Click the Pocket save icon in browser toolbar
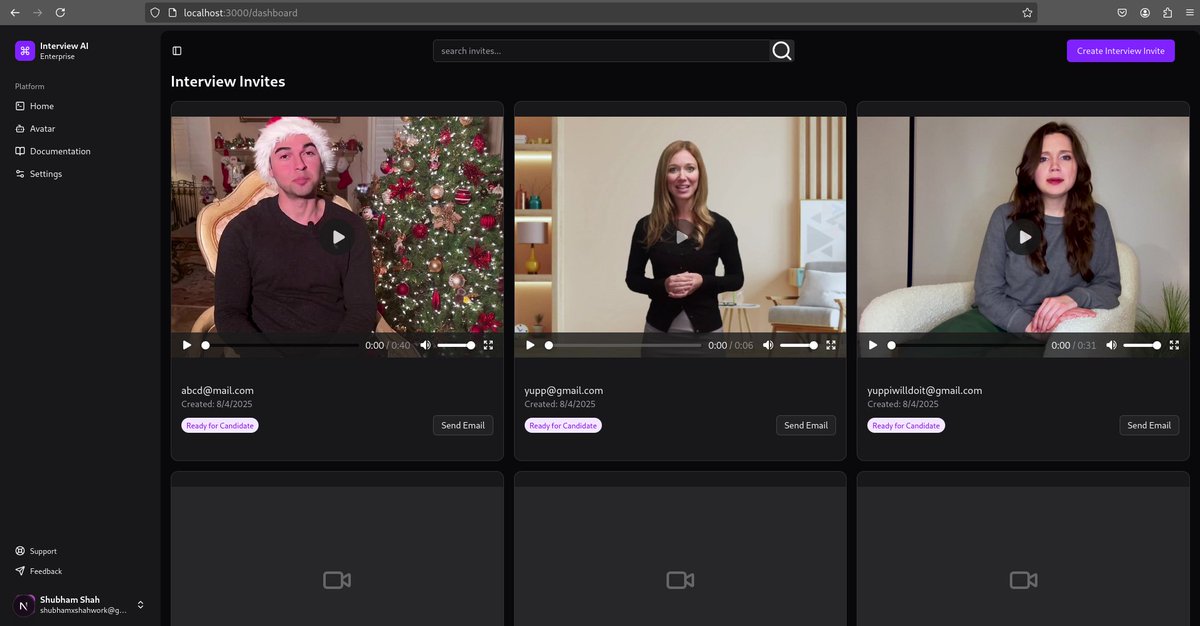Image resolution: width=1200 pixels, height=626 pixels. pos(1122,12)
